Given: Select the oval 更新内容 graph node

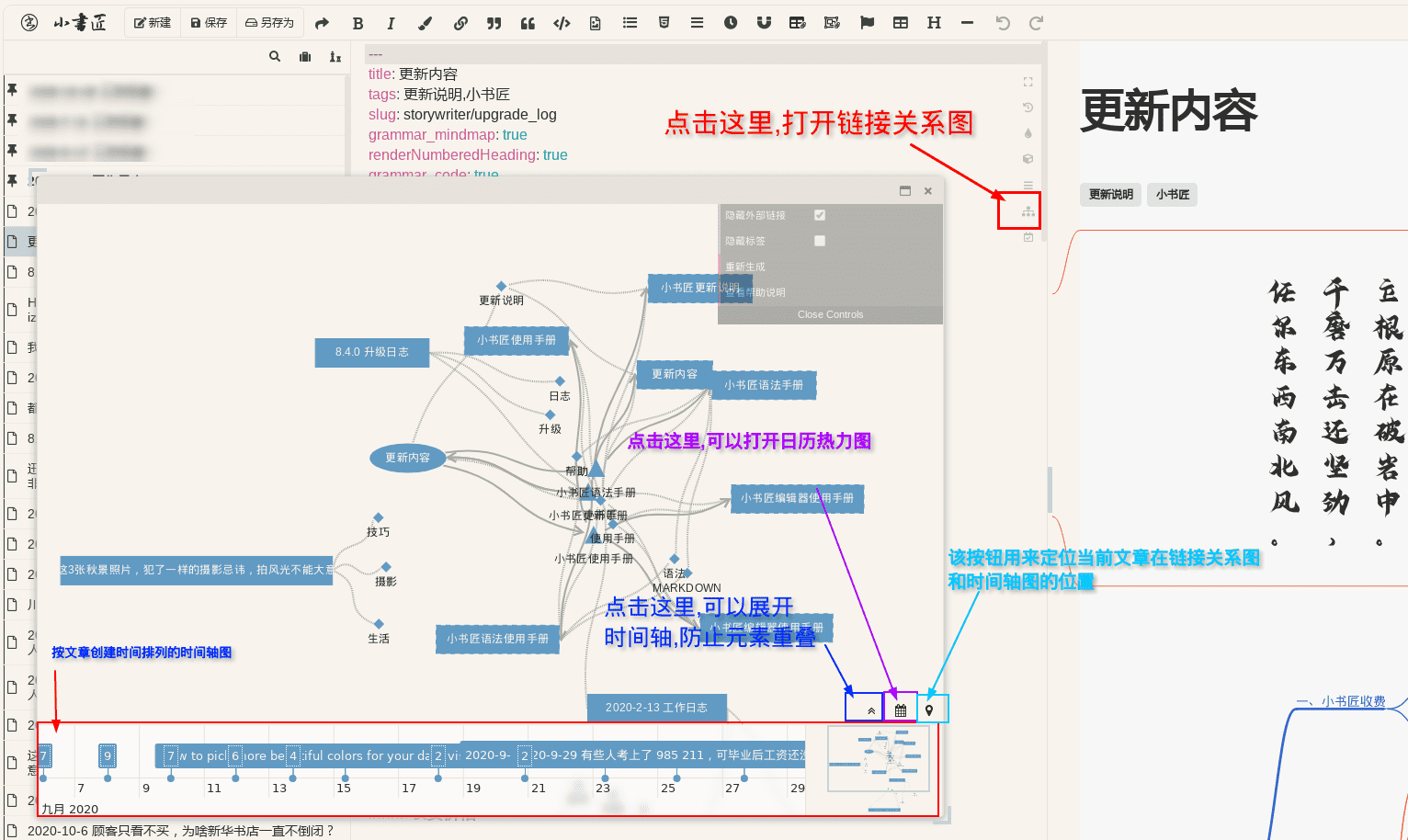Looking at the screenshot, I should pos(407,458).
